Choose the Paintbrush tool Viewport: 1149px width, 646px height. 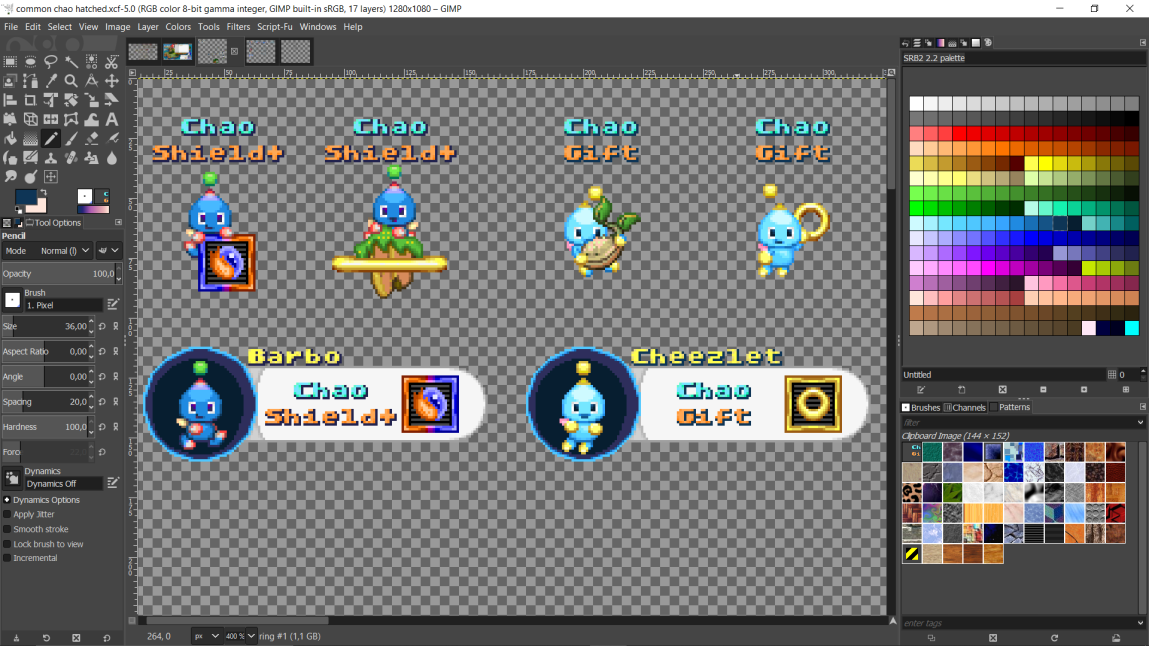(71, 138)
